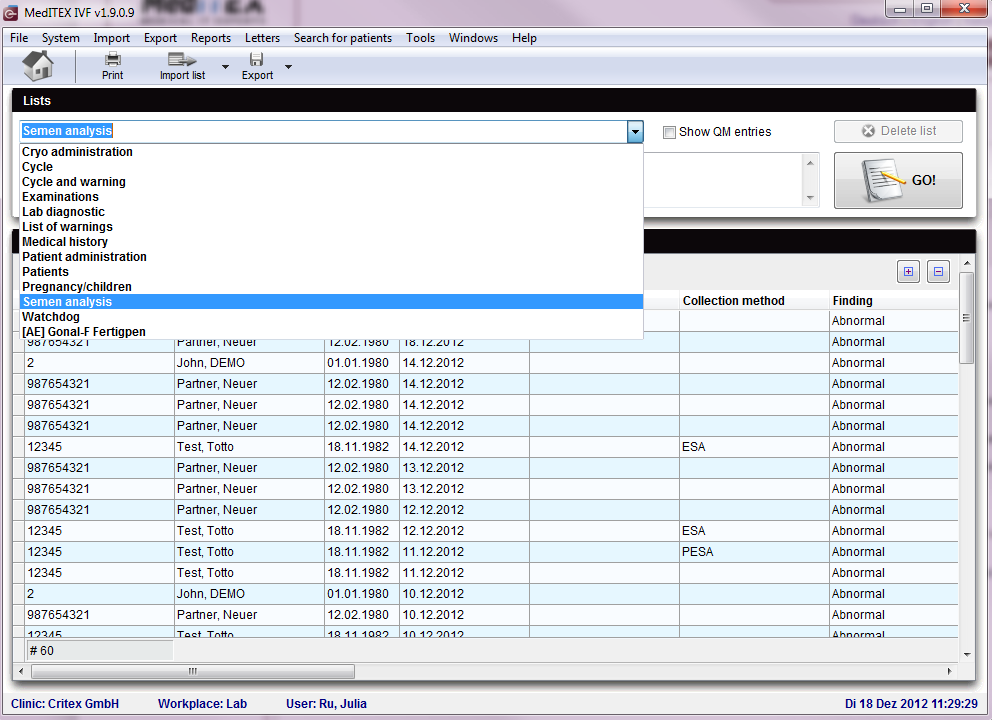Select Cycle and warning entry
This screenshot has width=992, height=720.
pos(332,182)
